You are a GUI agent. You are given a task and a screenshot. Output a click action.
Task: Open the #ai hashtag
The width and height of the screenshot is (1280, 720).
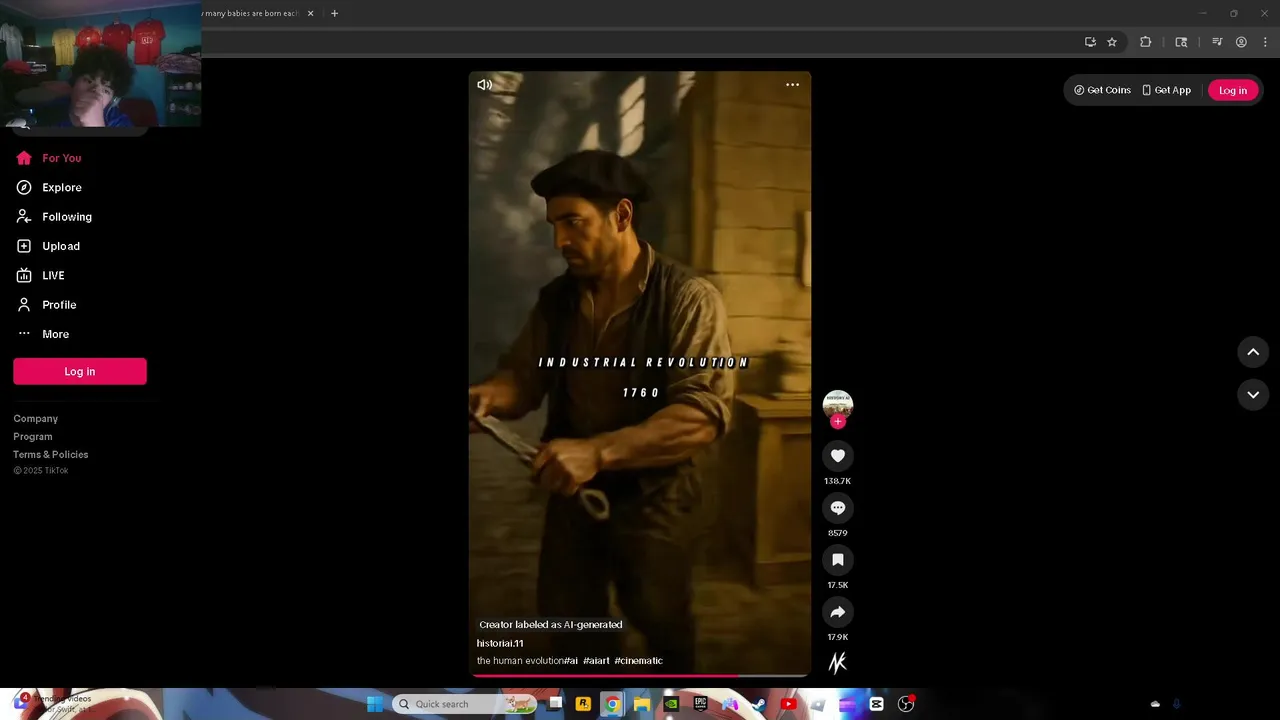pos(571,661)
